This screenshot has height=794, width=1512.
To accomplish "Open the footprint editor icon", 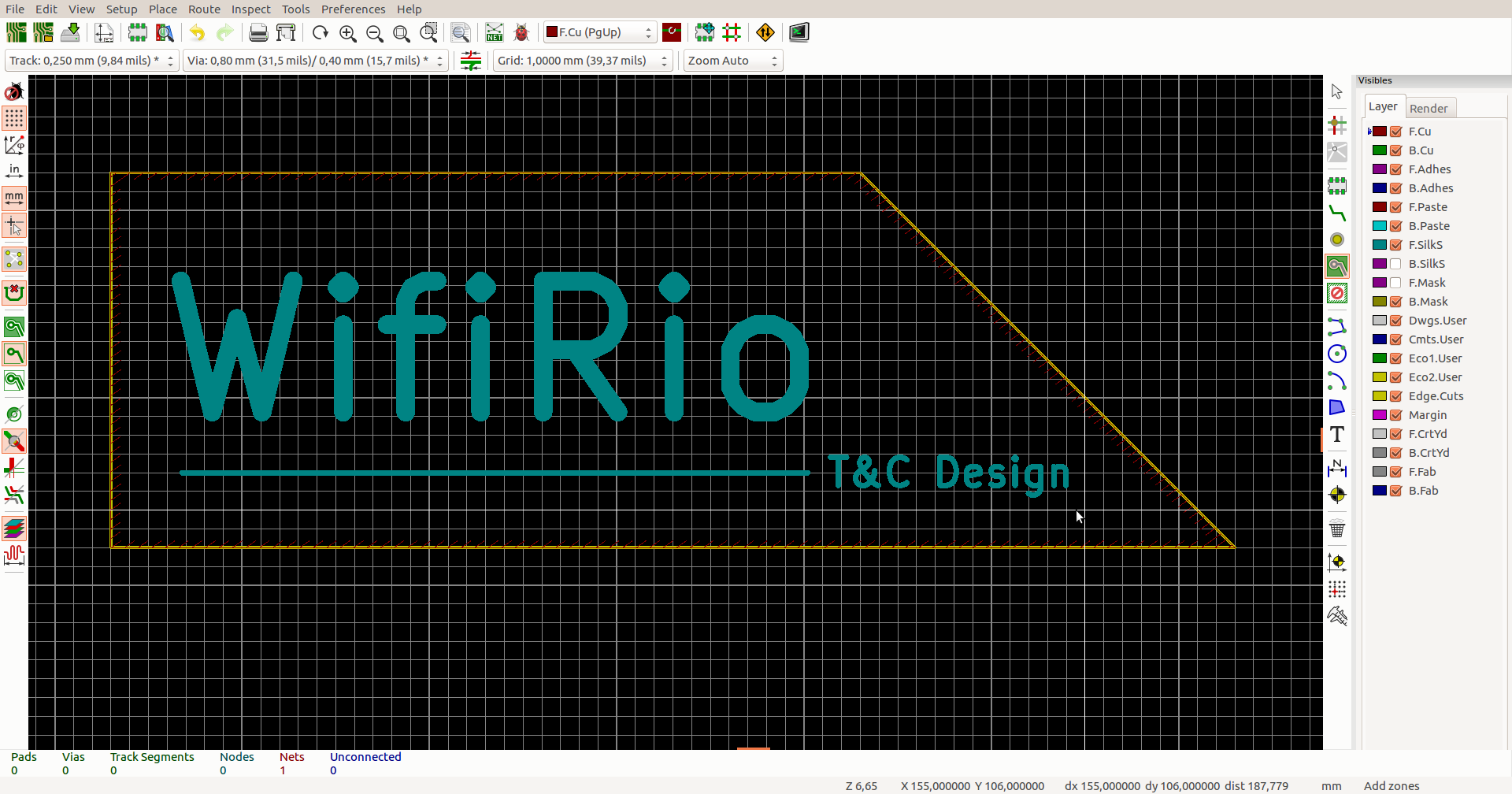I will click(138, 32).
